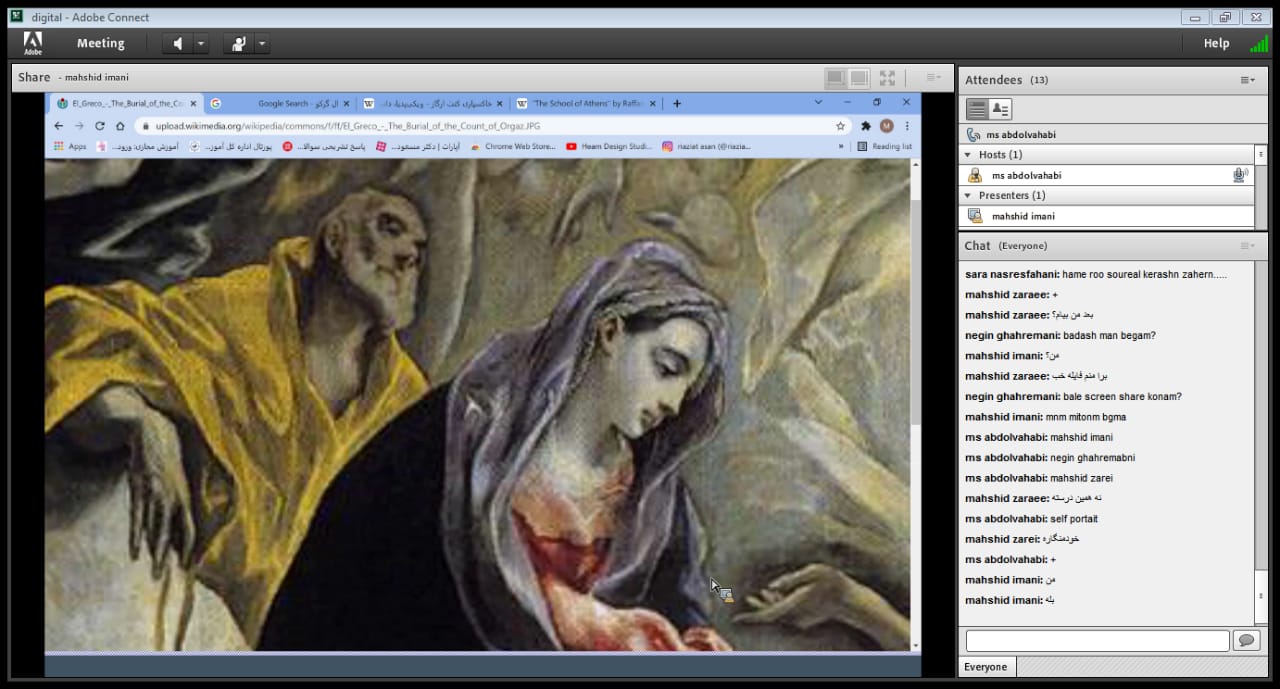Switch the Share pod to full screen
1280x689 pixels.
point(887,77)
